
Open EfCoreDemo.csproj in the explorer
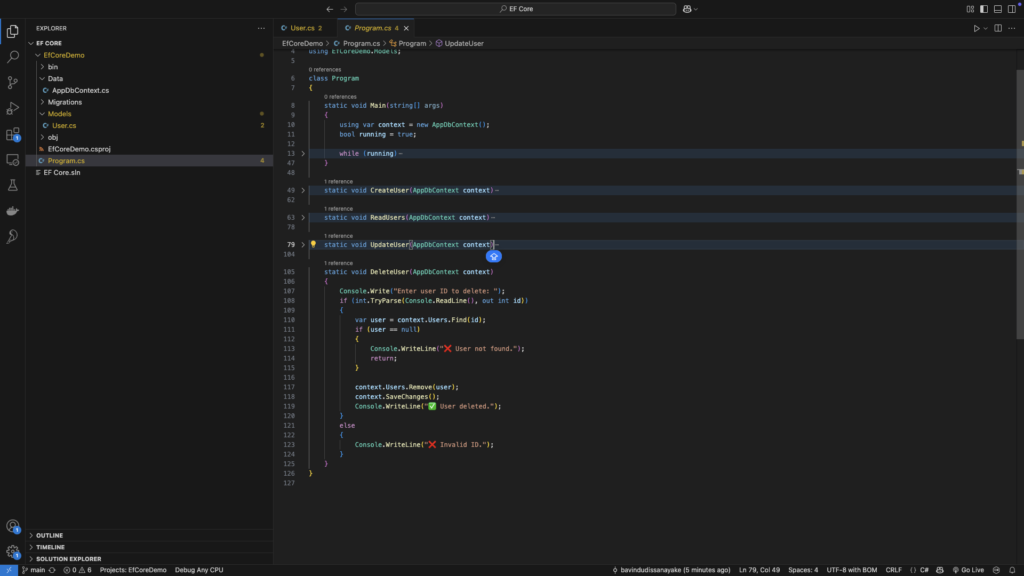[79, 149]
